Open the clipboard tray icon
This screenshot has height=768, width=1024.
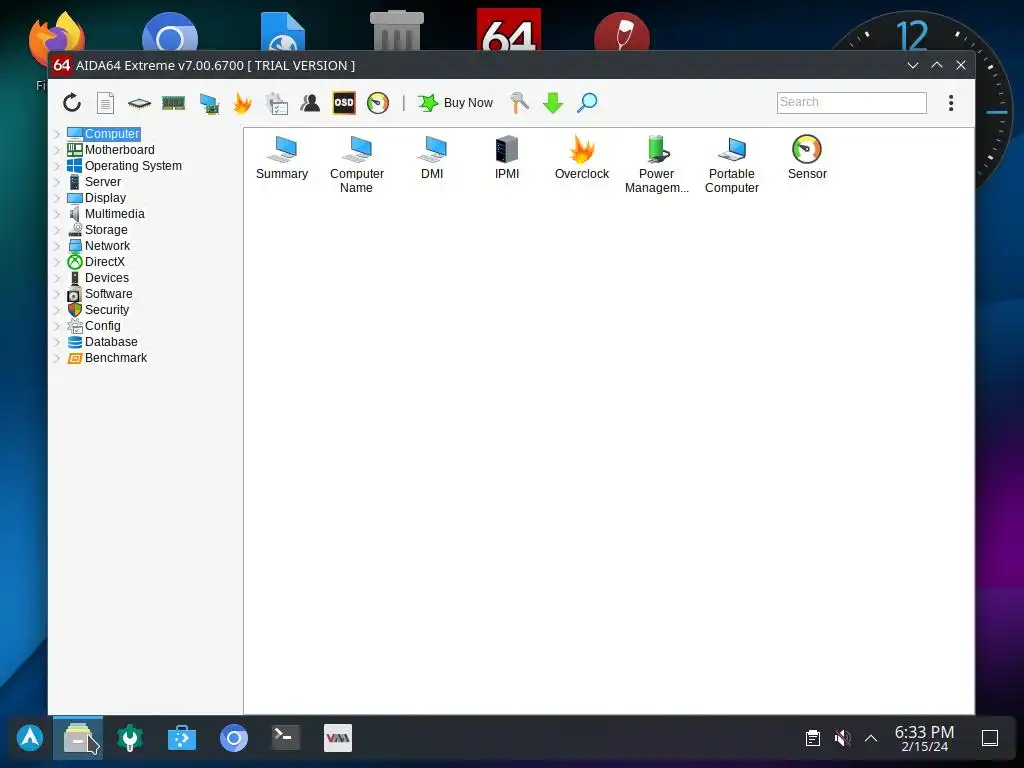813,739
